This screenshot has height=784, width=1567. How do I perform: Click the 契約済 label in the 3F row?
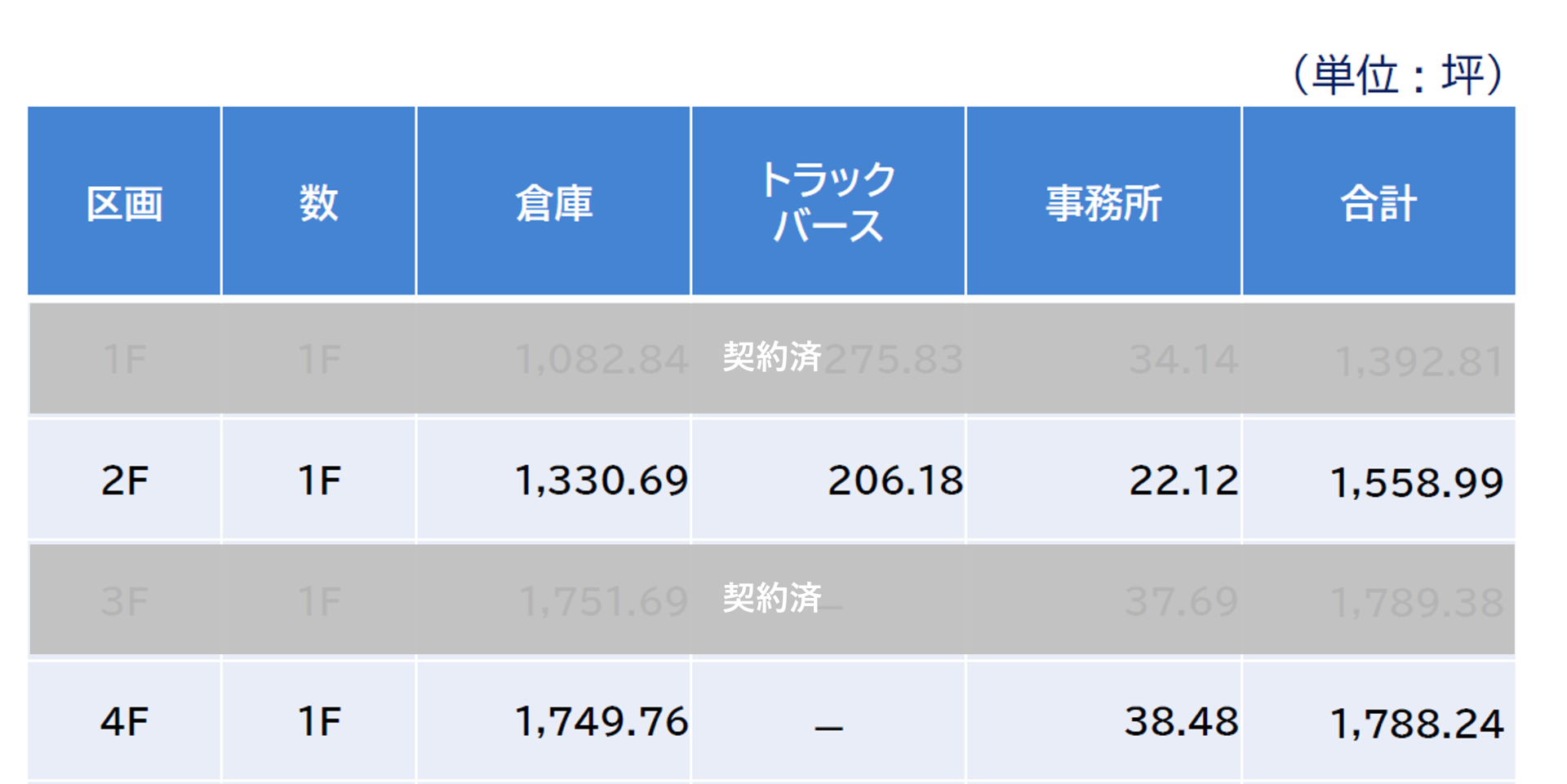click(x=771, y=598)
